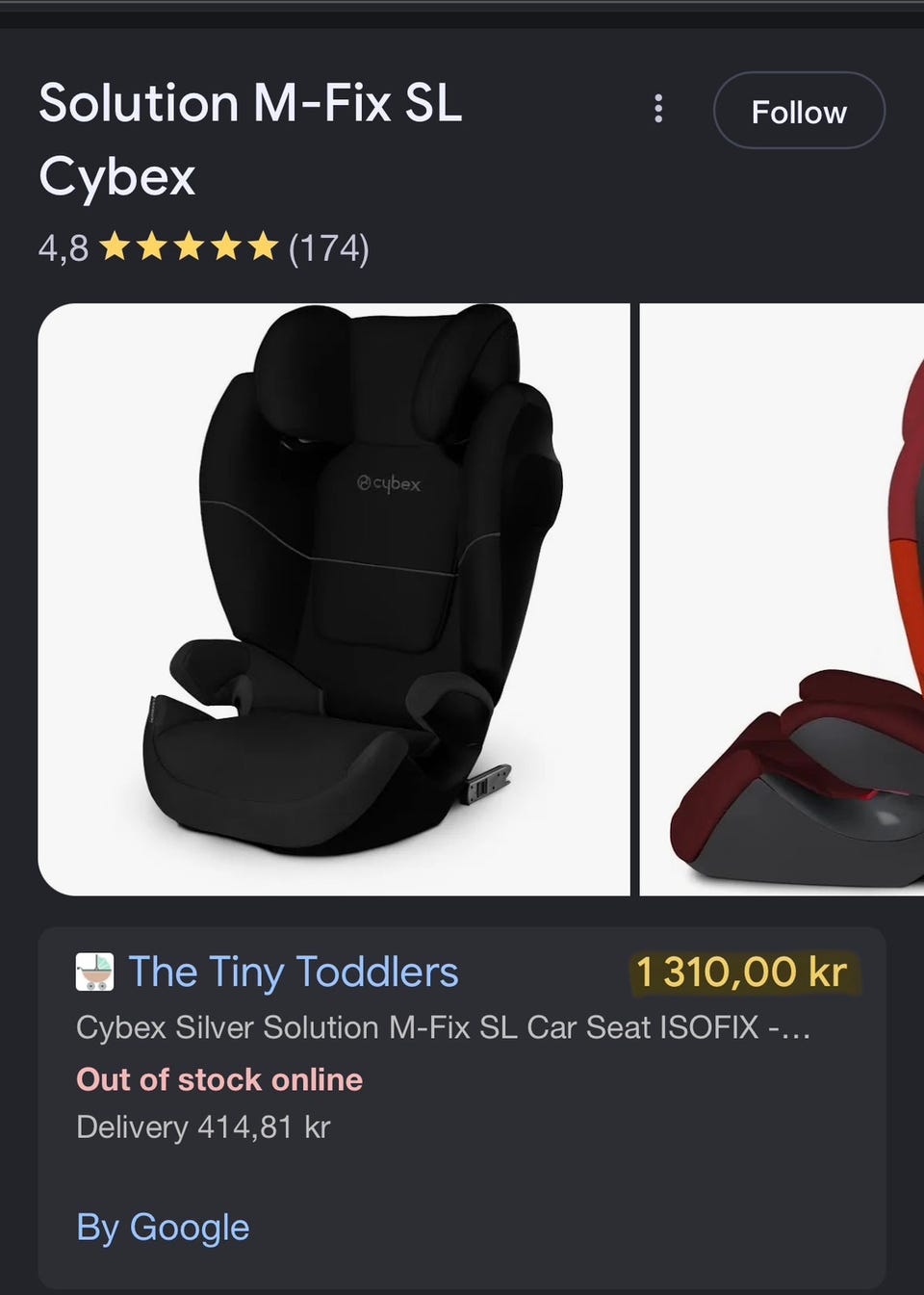
Task: Click the 4,8 rating score
Action: pyautogui.click(x=64, y=248)
